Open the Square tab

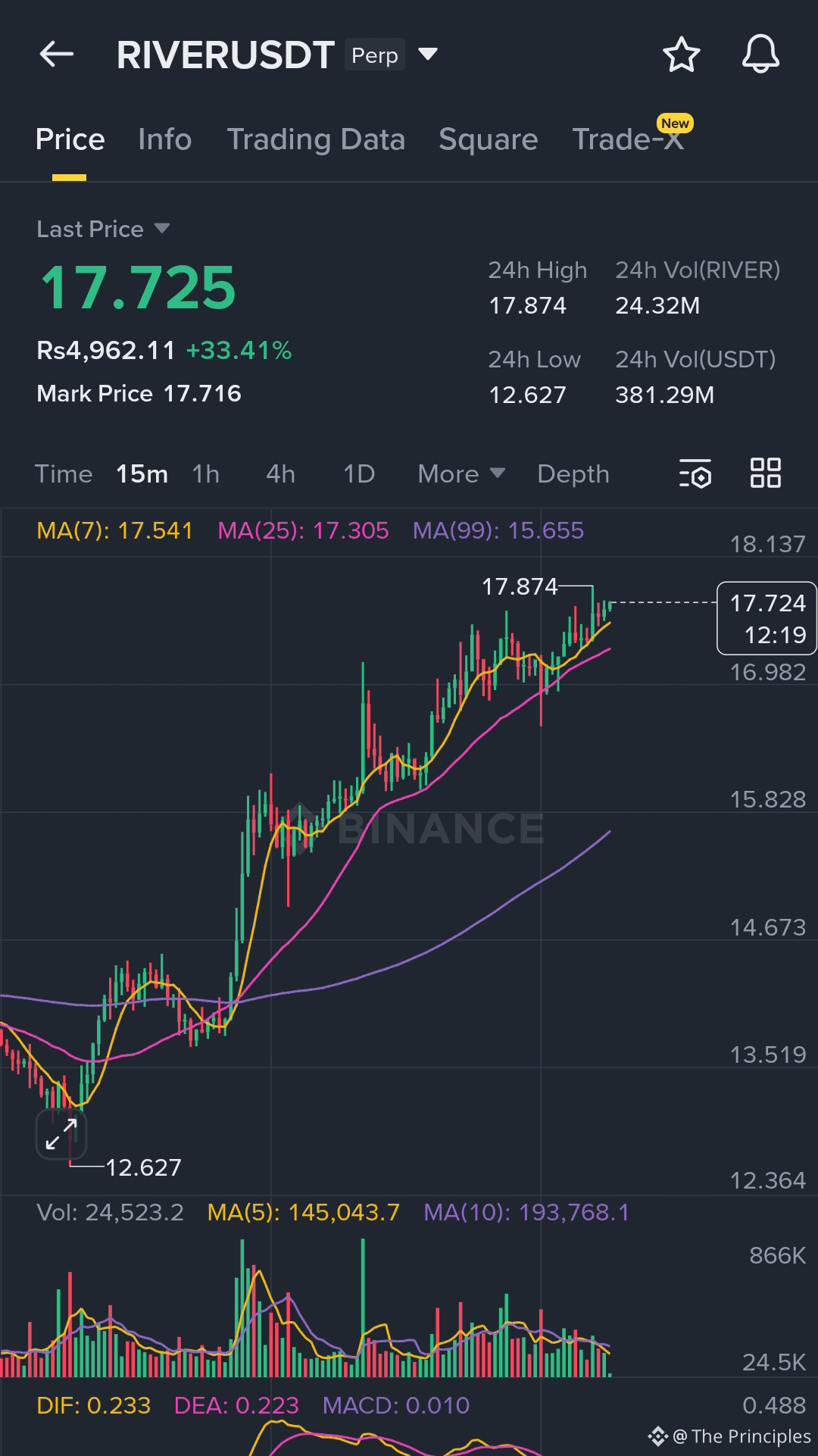pyautogui.click(x=488, y=139)
